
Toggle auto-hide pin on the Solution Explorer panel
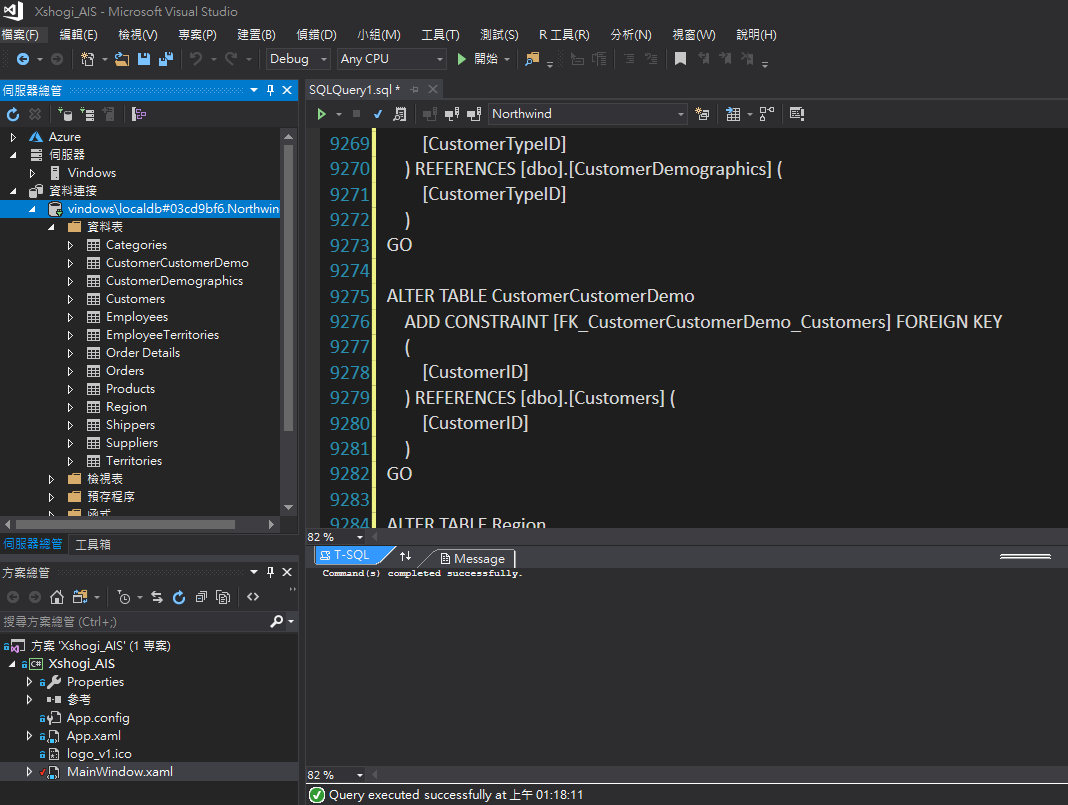click(x=270, y=572)
